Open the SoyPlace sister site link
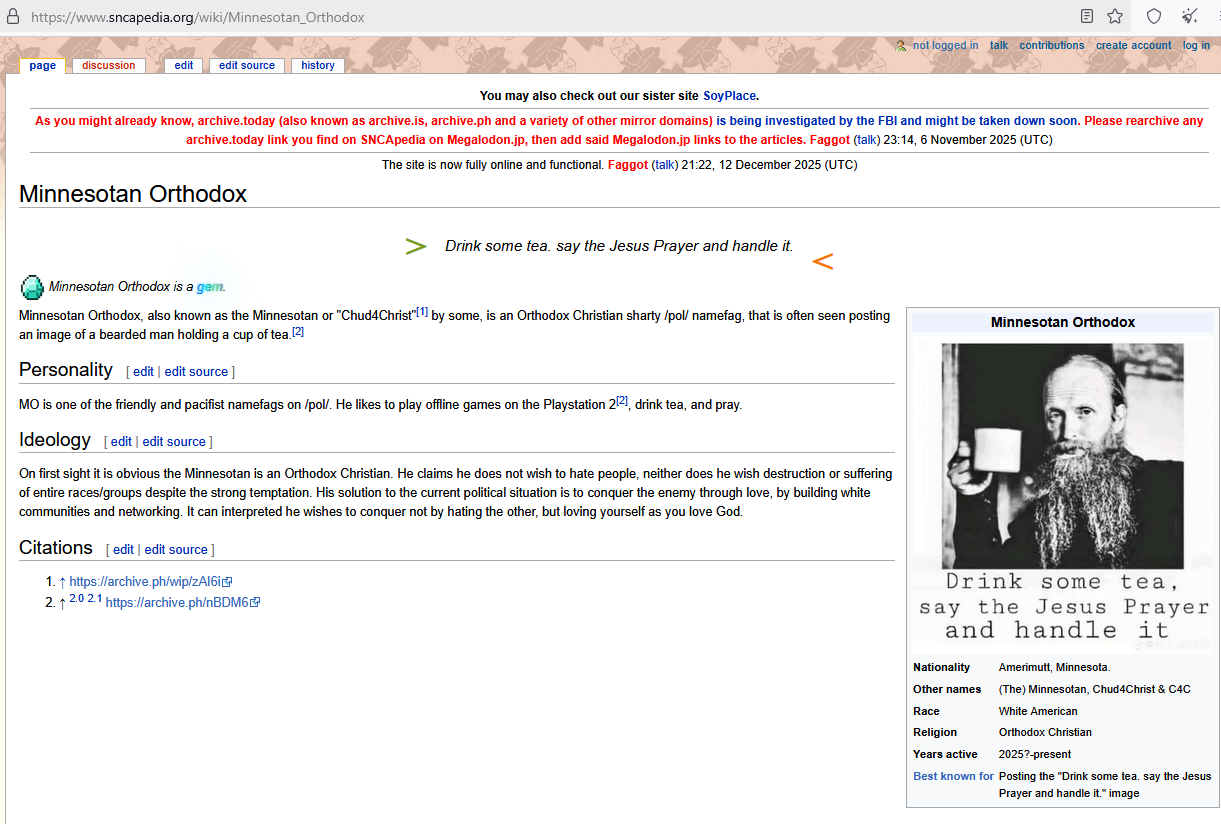Screen dimensions: 1221x824 [x=729, y=96]
